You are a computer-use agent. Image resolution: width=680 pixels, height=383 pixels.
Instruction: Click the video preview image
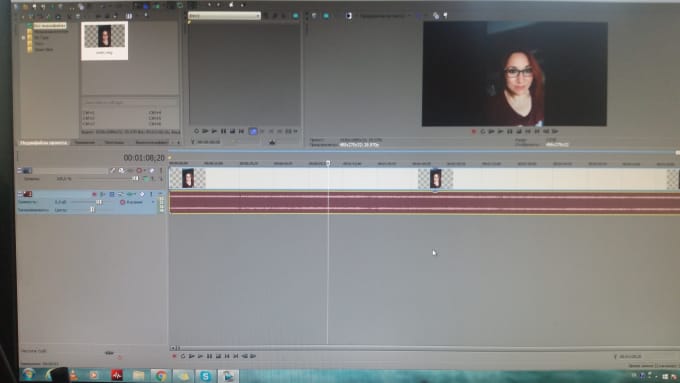click(515, 74)
